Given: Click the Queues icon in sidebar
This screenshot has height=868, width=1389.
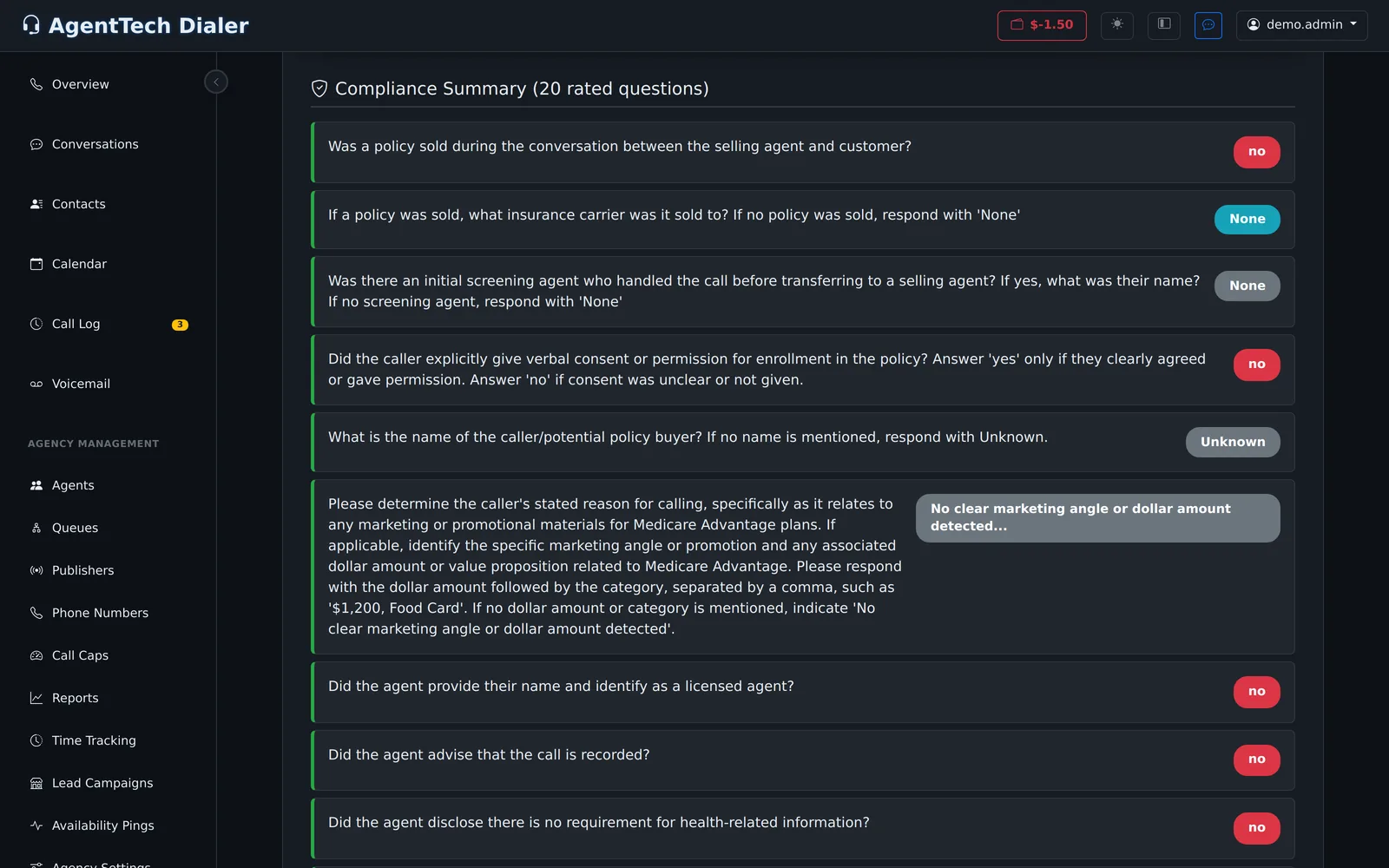Looking at the screenshot, I should pyautogui.click(x=36, y=528).
